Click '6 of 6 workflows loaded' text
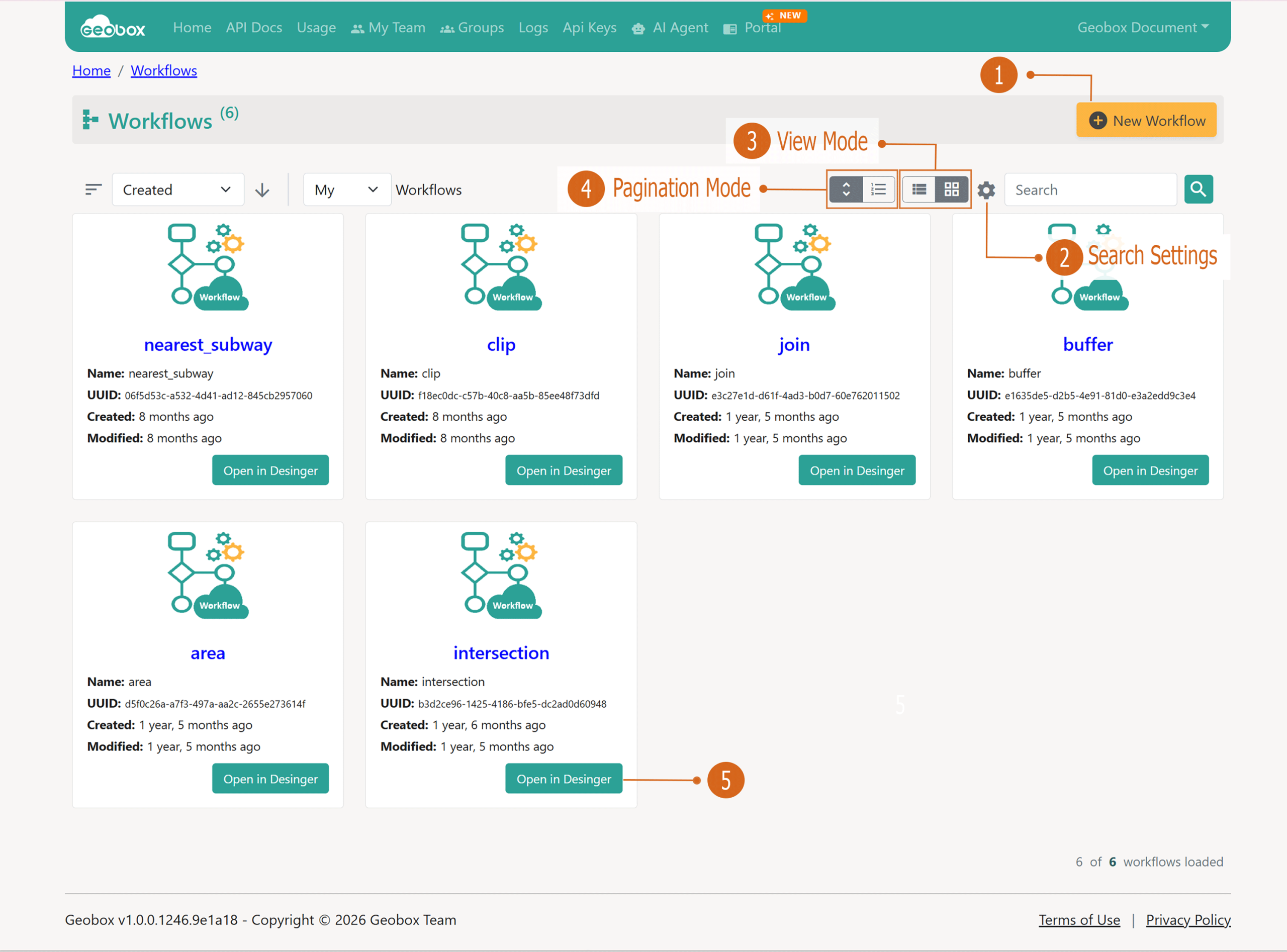 1149,862
